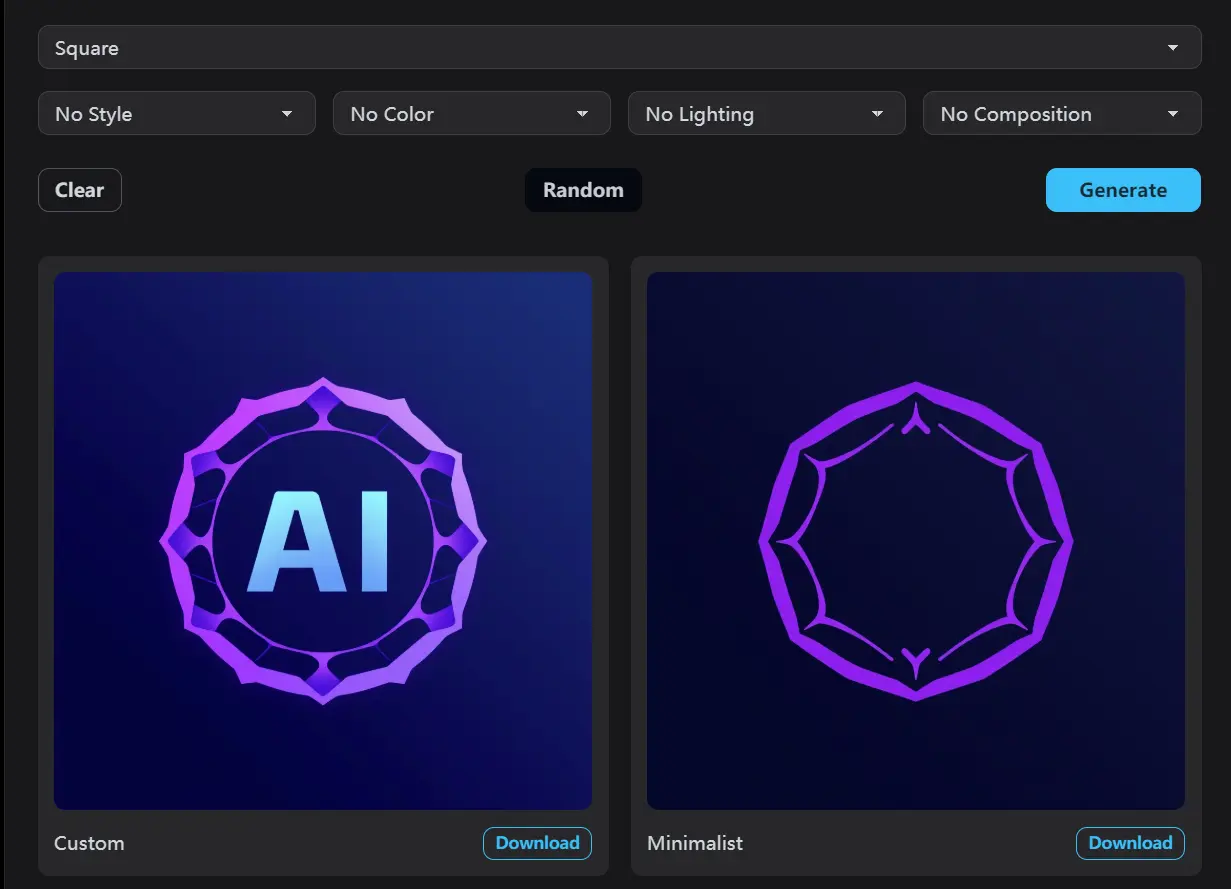Download the Minimalist logo
This screenshot has height=889, width=1231.
click(x=1130, y=843)
